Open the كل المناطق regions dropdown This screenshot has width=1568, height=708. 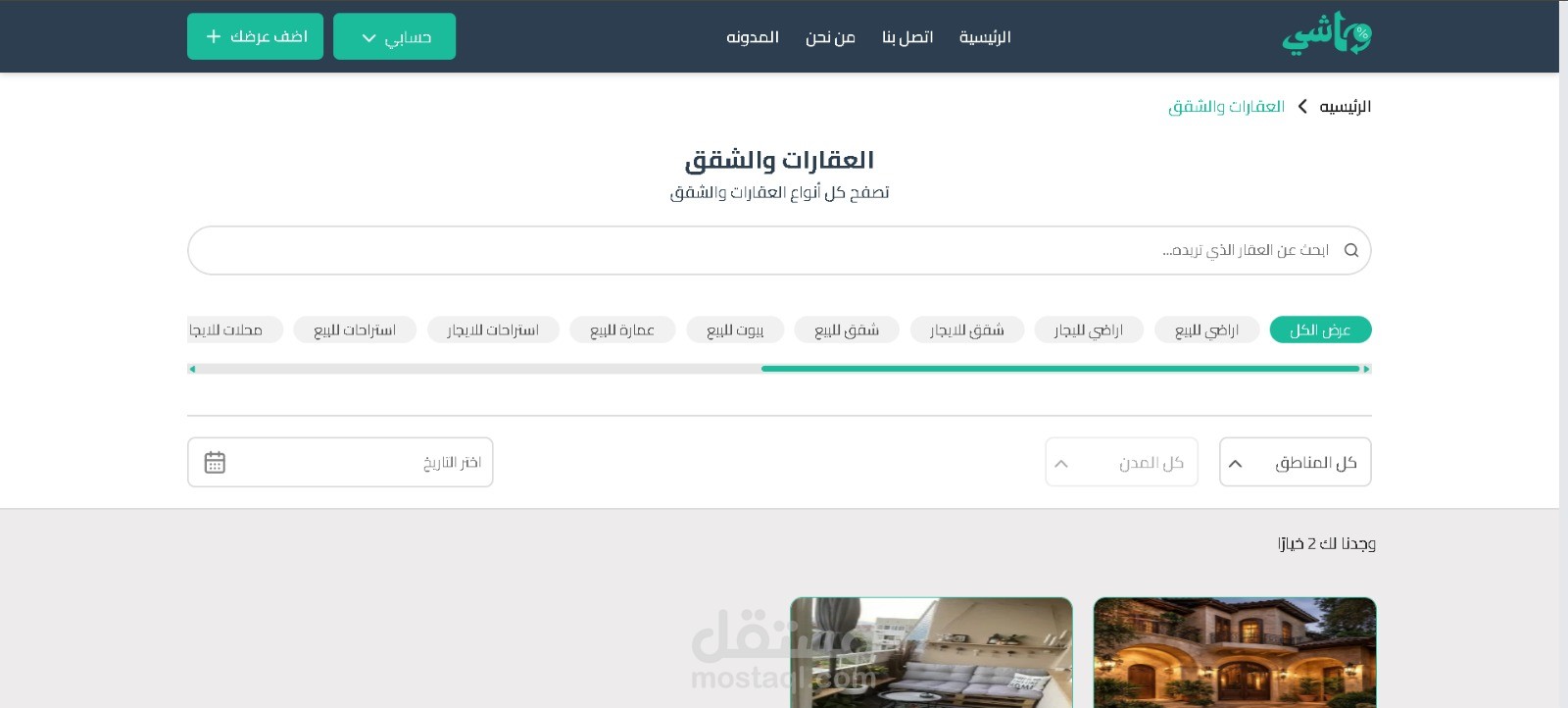1295,462
